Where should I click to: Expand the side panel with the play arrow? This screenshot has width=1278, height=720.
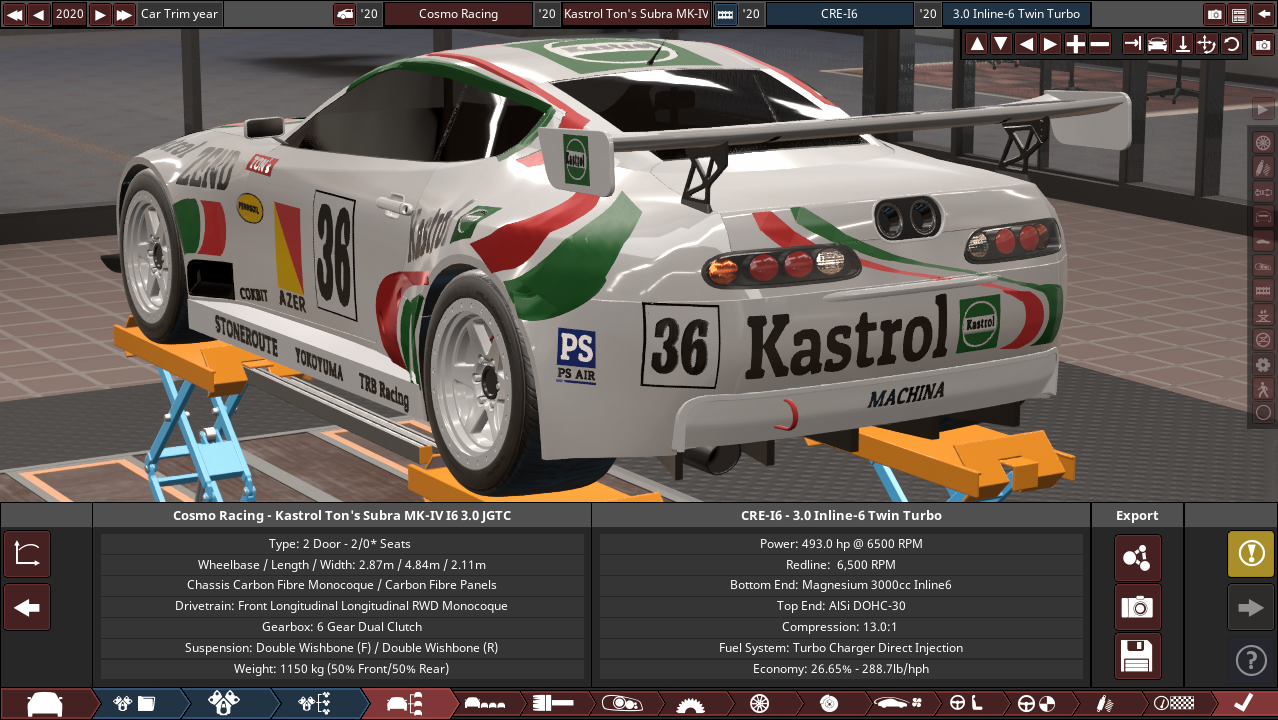point(1263,109)
